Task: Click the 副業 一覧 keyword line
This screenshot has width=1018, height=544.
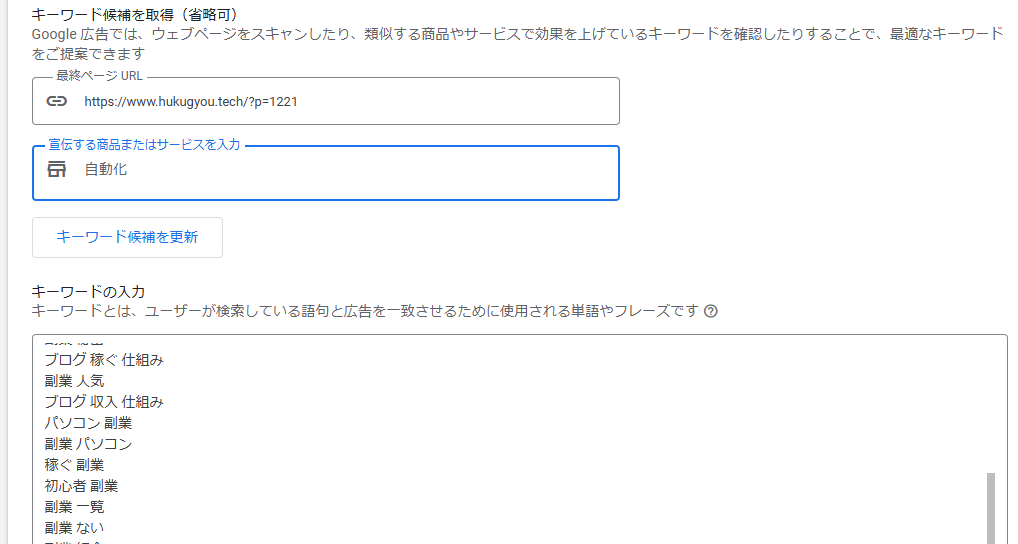Action: (74, 507)
